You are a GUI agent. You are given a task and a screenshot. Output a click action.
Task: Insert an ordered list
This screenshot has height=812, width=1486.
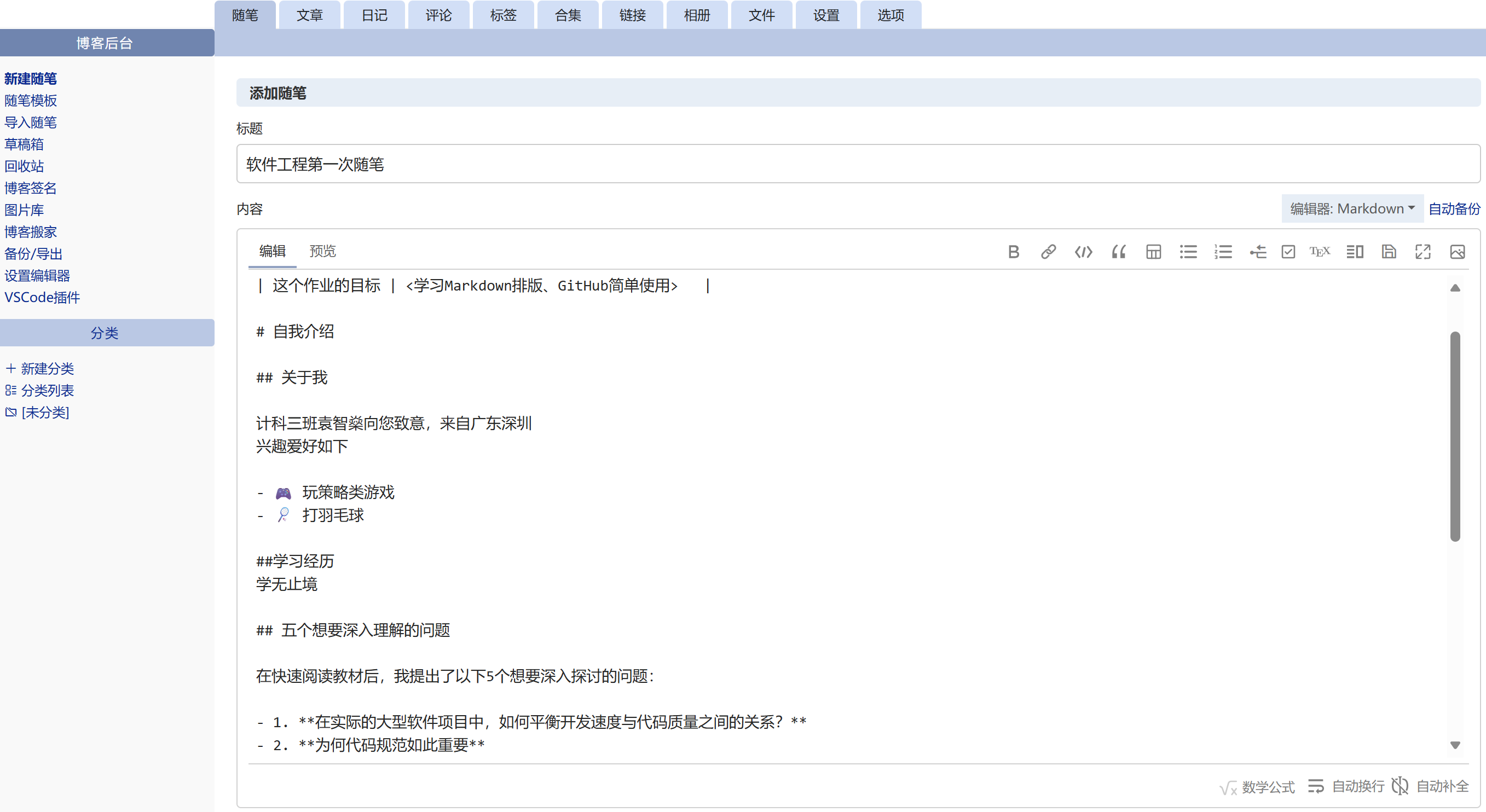(1222, 252)
